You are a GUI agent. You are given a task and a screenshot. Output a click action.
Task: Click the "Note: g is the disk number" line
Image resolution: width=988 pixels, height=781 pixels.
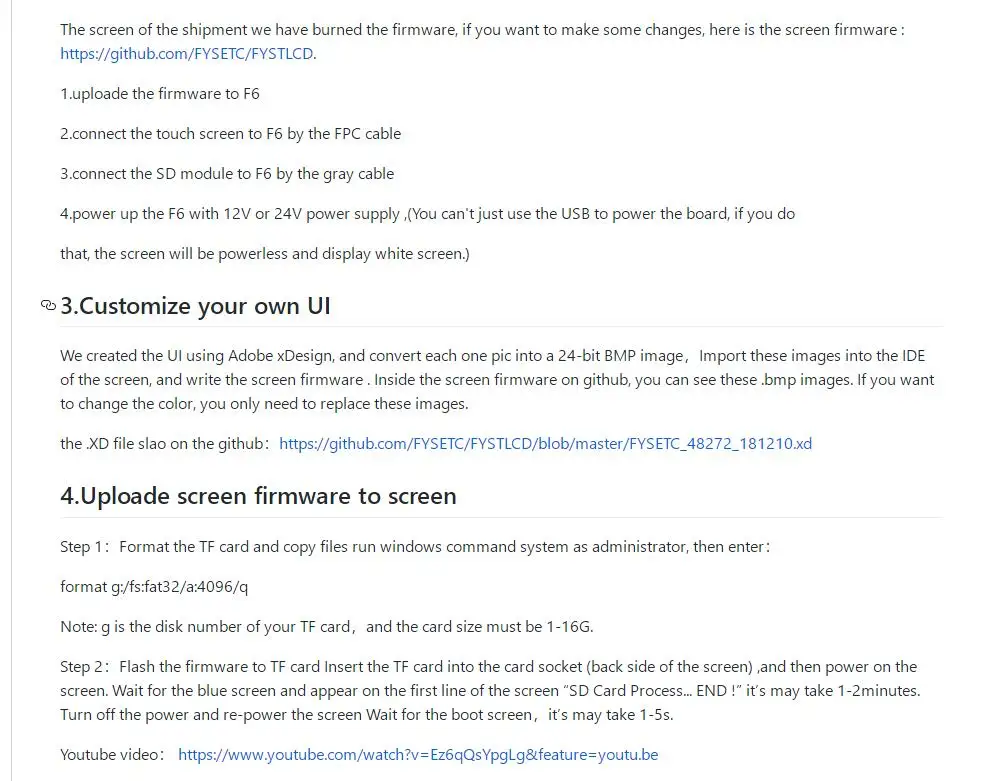(326, 627)
